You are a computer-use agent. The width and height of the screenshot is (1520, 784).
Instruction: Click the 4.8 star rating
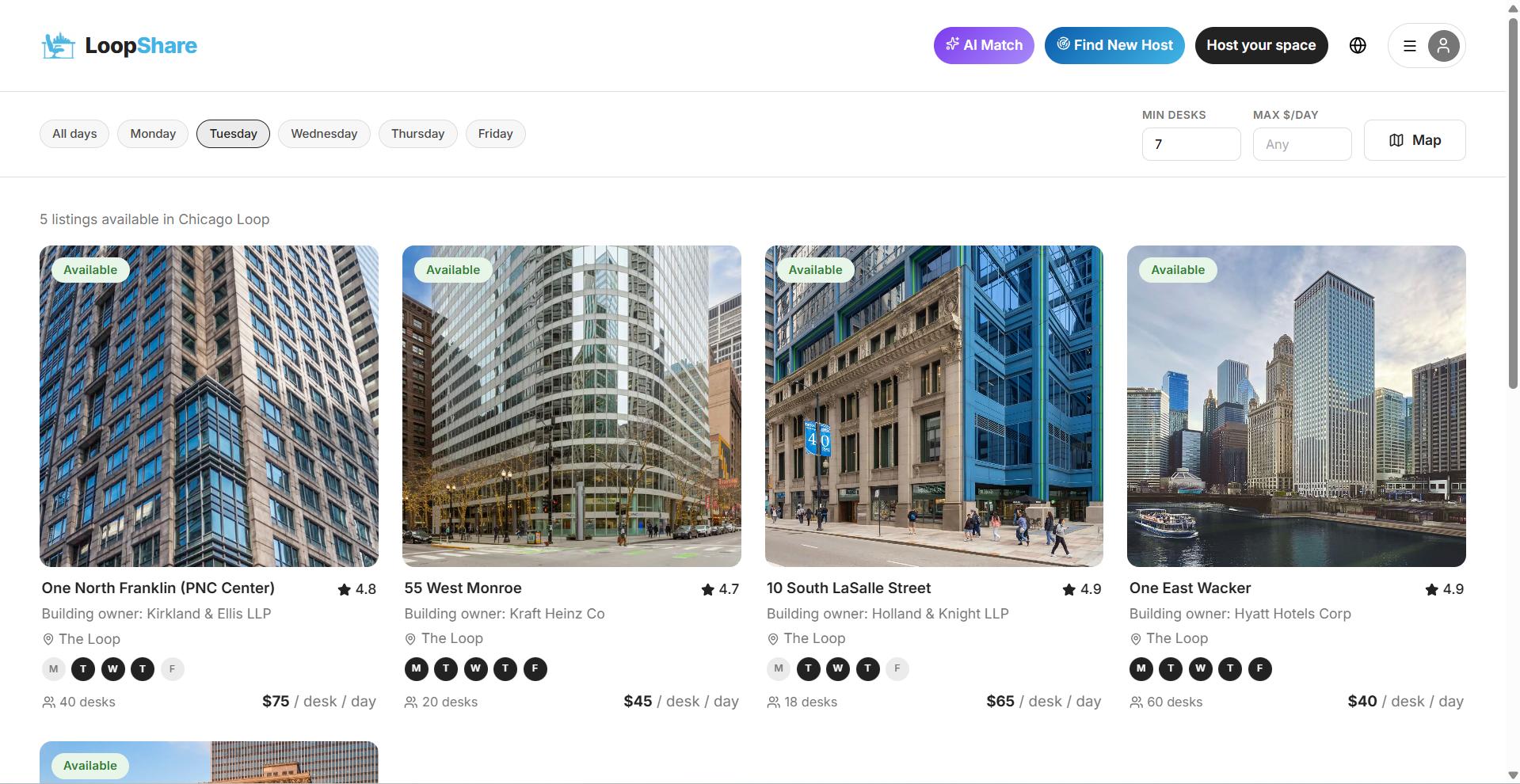coord(356,589)
